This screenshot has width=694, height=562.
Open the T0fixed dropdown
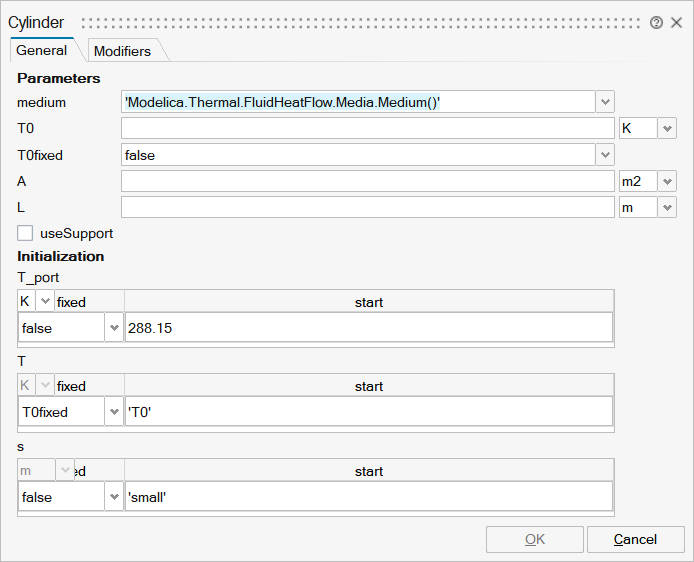(x=605, y=155)
